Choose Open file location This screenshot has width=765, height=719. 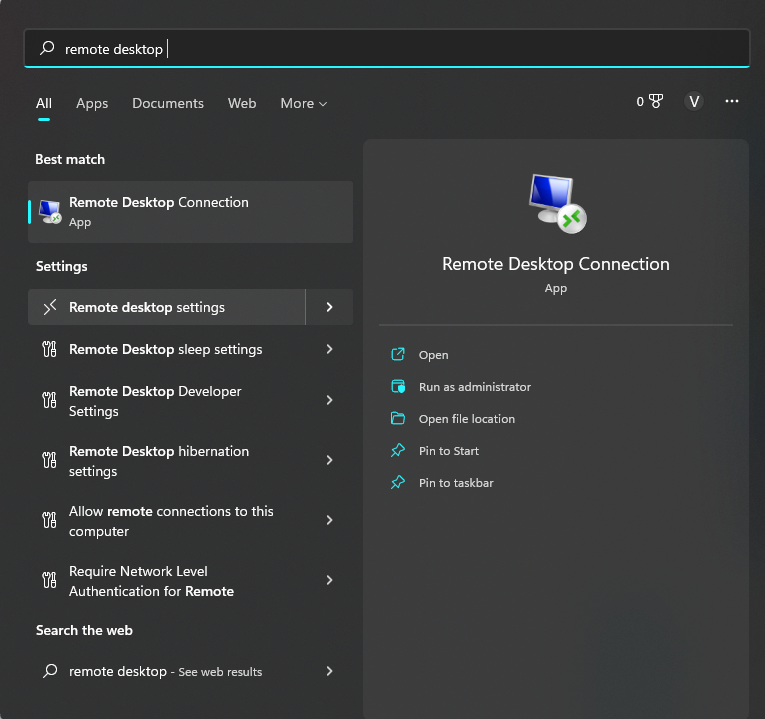[466, 419]
